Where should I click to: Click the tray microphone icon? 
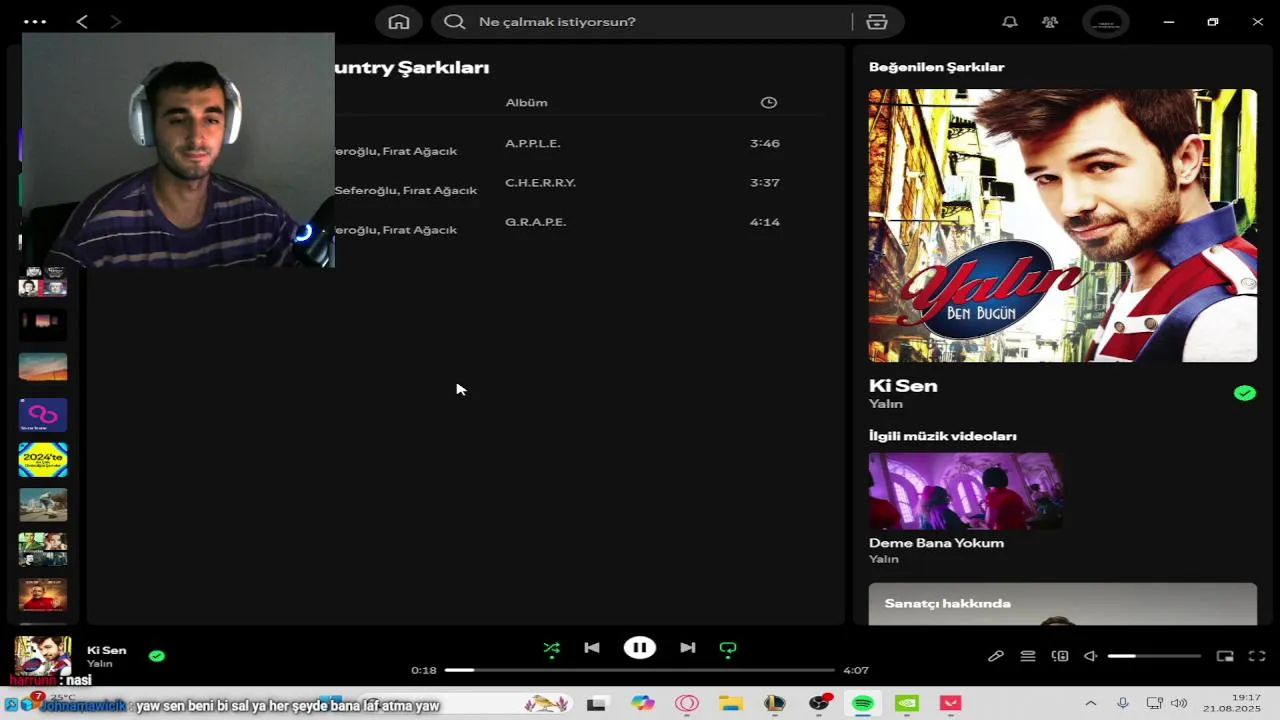click(x=1123, y=704)
